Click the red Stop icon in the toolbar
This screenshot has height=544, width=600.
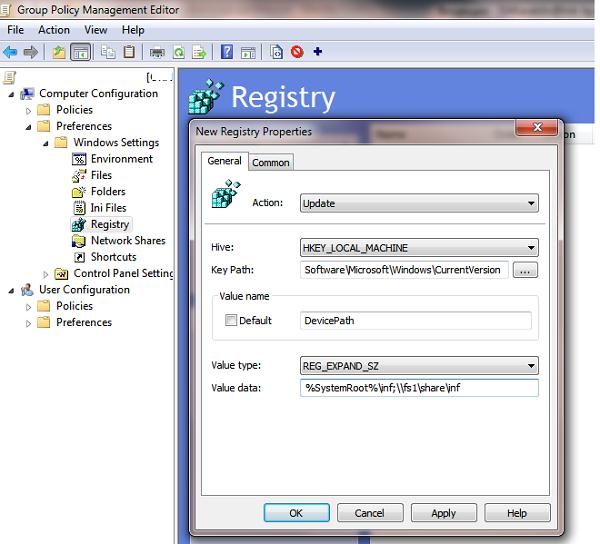pos(297,52)
